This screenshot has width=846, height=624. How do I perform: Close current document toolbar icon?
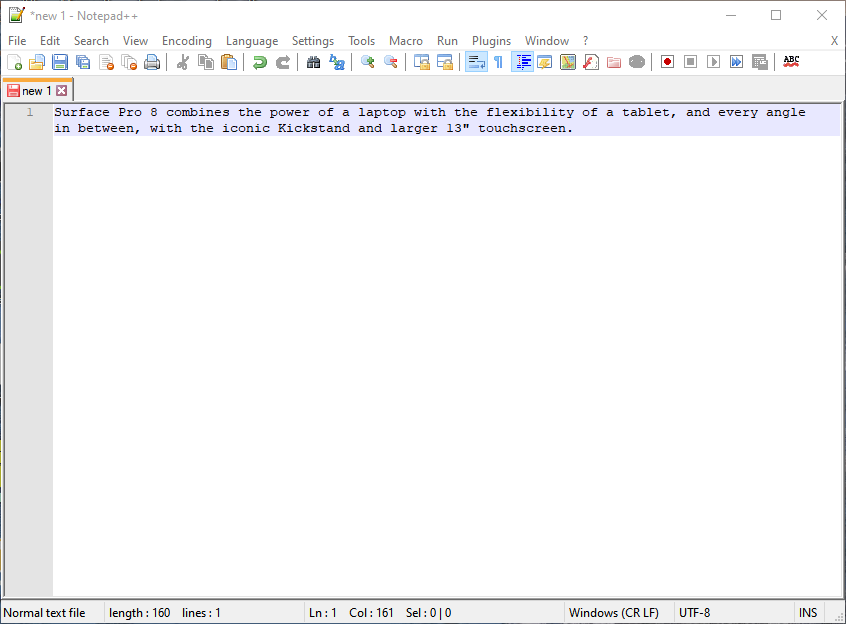tap(106, 63)
